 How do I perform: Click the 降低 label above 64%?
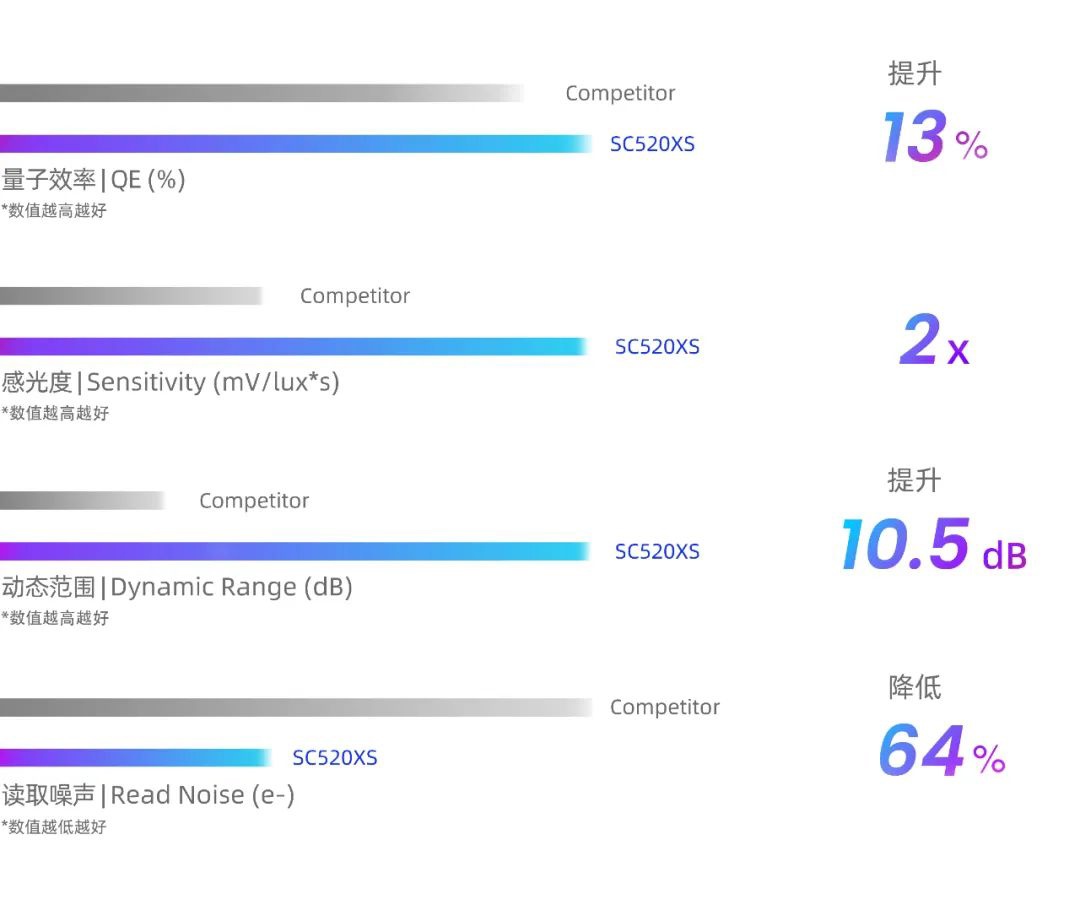(x=915, y=687)
